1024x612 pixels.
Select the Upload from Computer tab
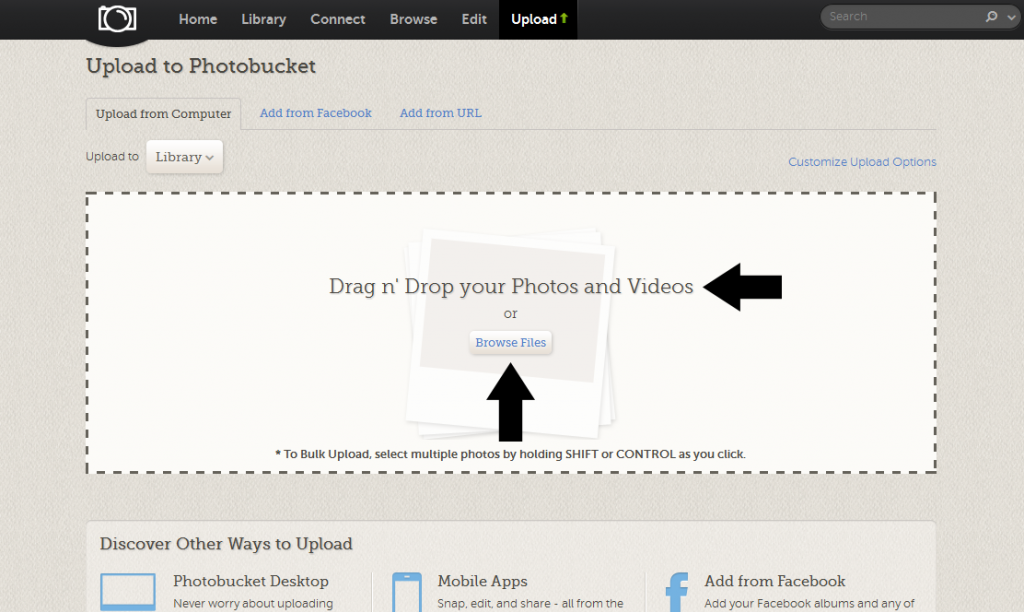[x=163, y=114]
